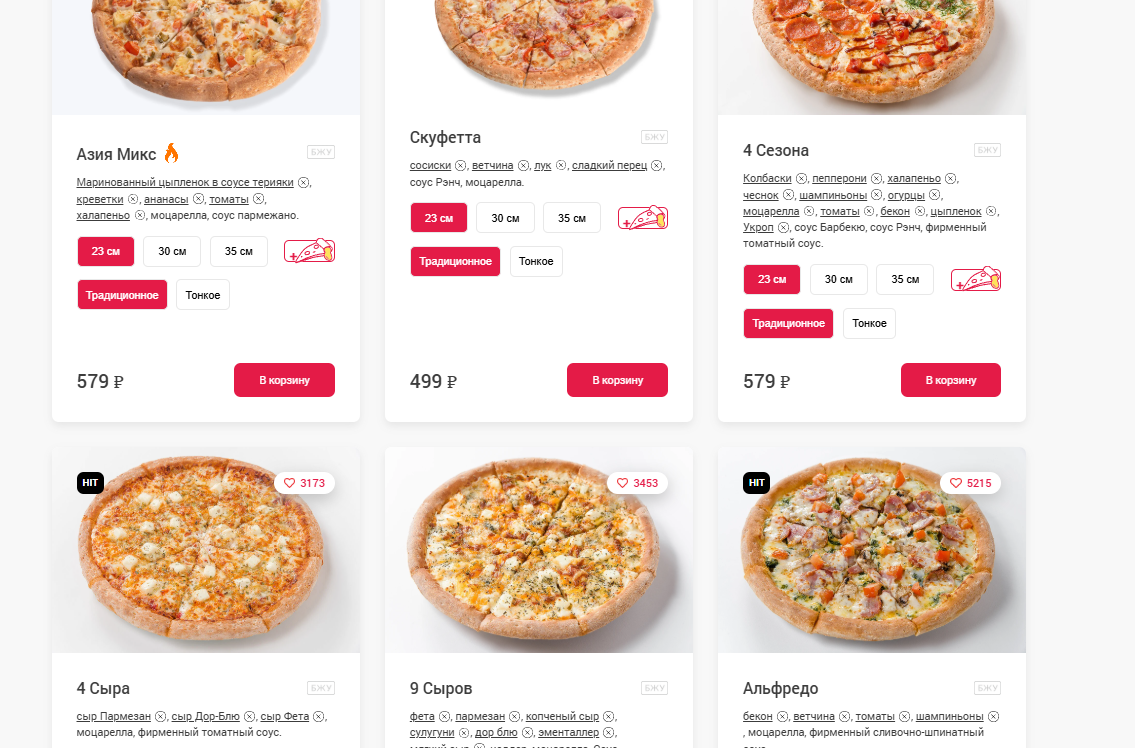Select Тонкое dough for 4 Сезона
This screenshot has width=1135, height=748.
point(869,324)
